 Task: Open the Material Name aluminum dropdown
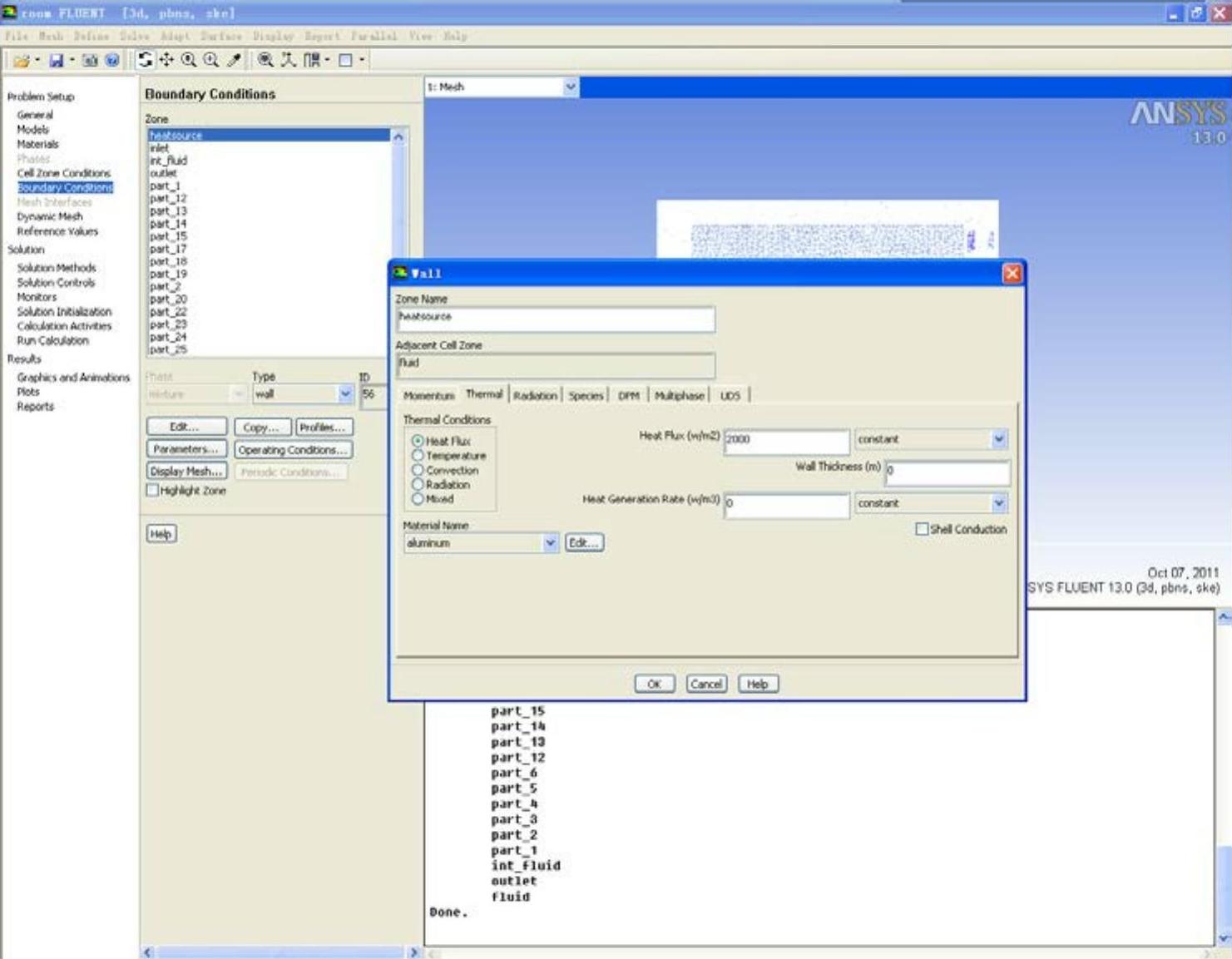tap(550, 543)
